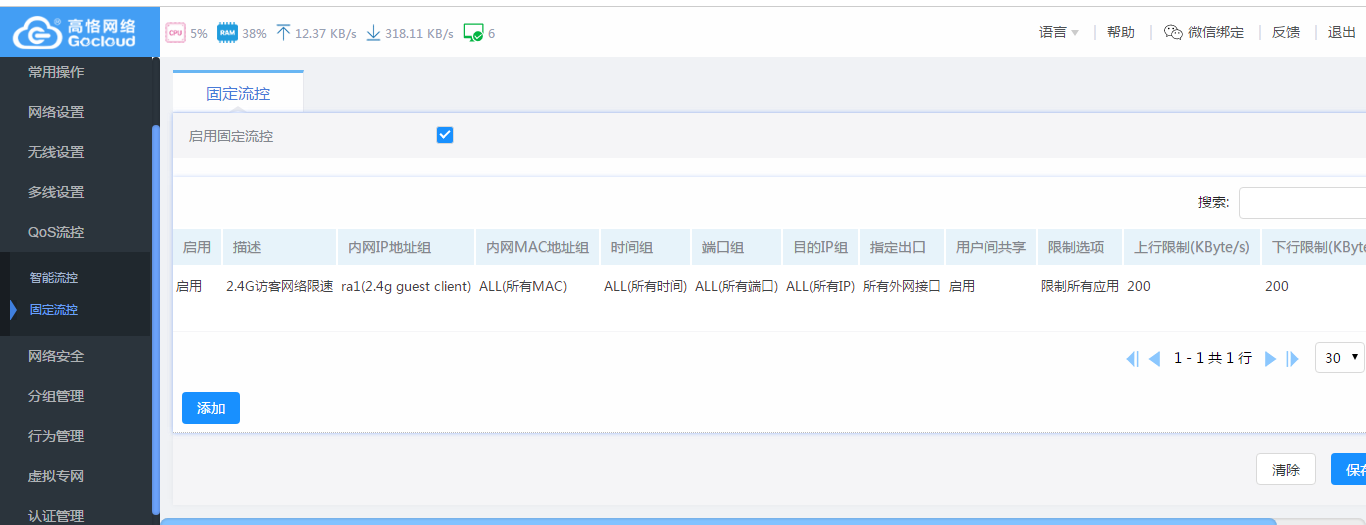Go to next page of table
The height and width of the screenshot is (525, 1366).
point(1270,358)
